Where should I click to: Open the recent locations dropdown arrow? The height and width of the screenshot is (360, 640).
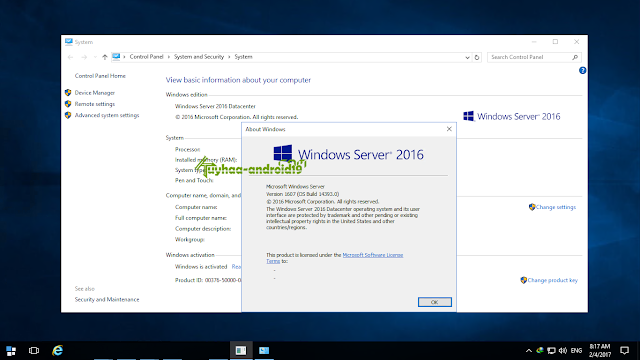click(95, 57)
